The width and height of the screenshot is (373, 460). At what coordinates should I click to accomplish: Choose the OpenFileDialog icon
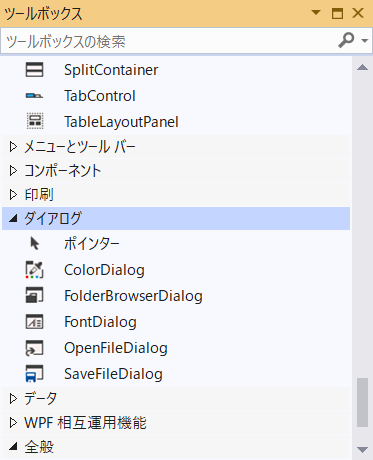(34, 348)
